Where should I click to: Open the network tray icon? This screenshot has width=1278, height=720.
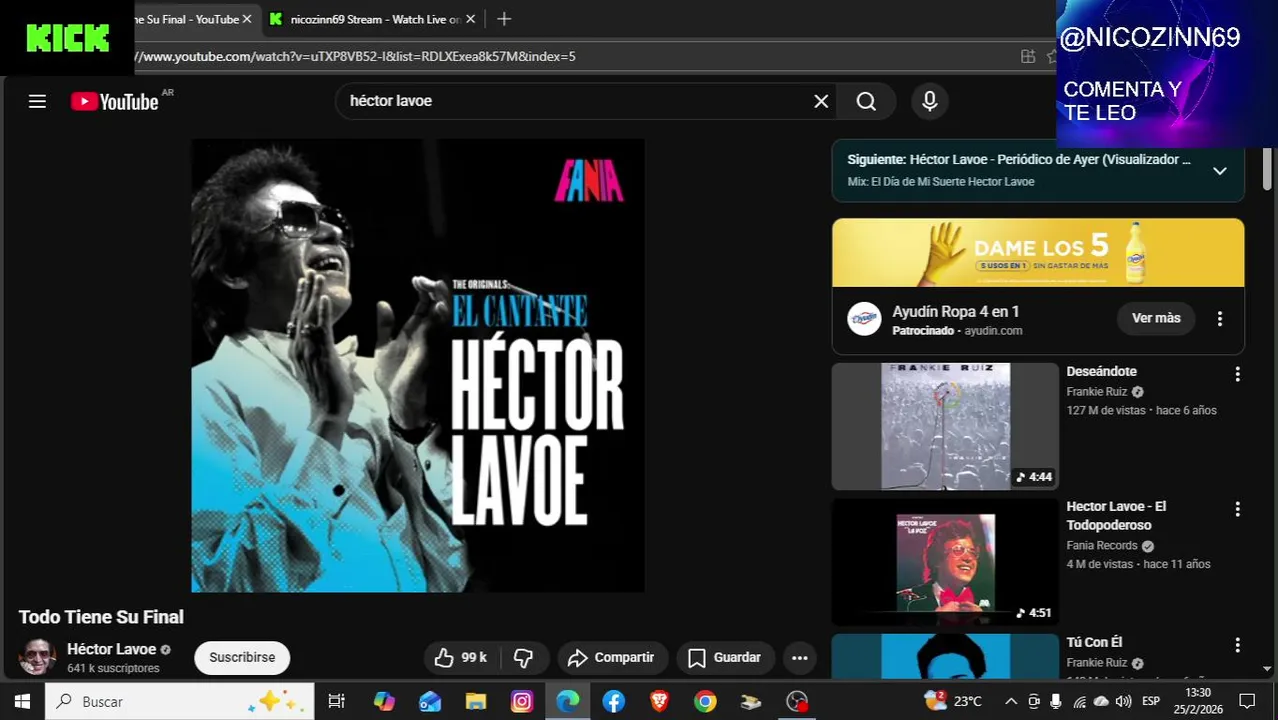coord(1079,701)
